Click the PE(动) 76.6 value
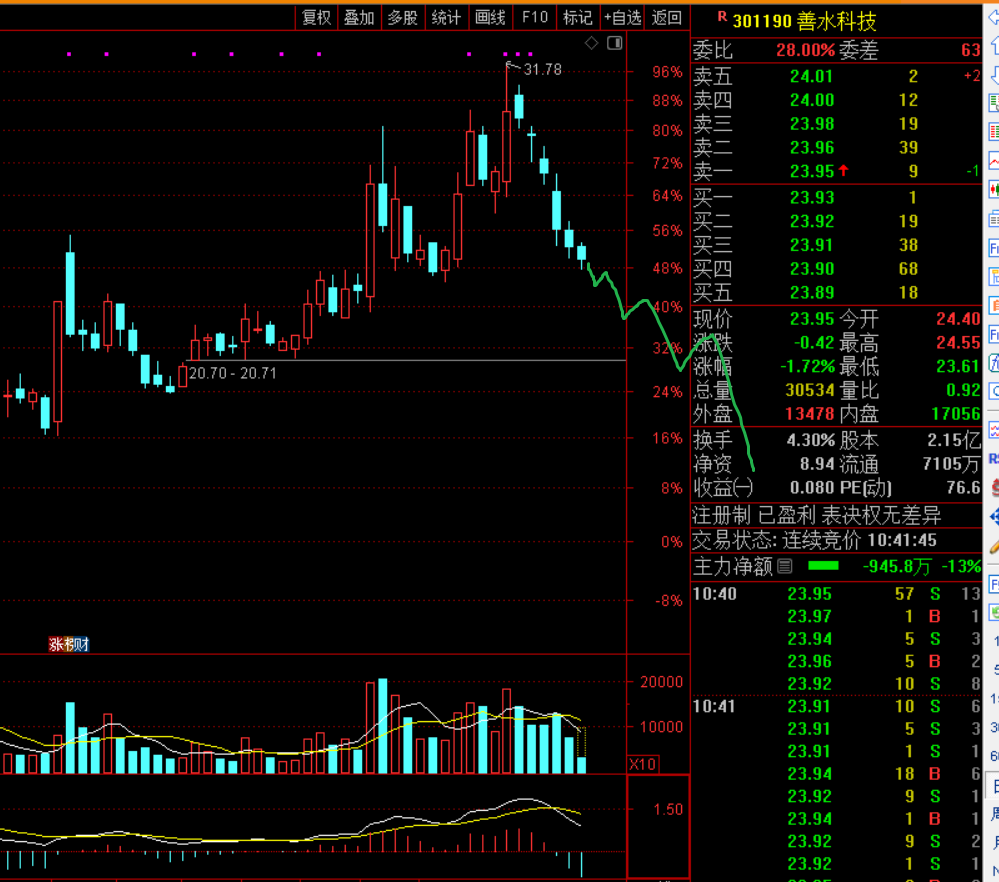 pyautogui.click(x=963, y=488)
